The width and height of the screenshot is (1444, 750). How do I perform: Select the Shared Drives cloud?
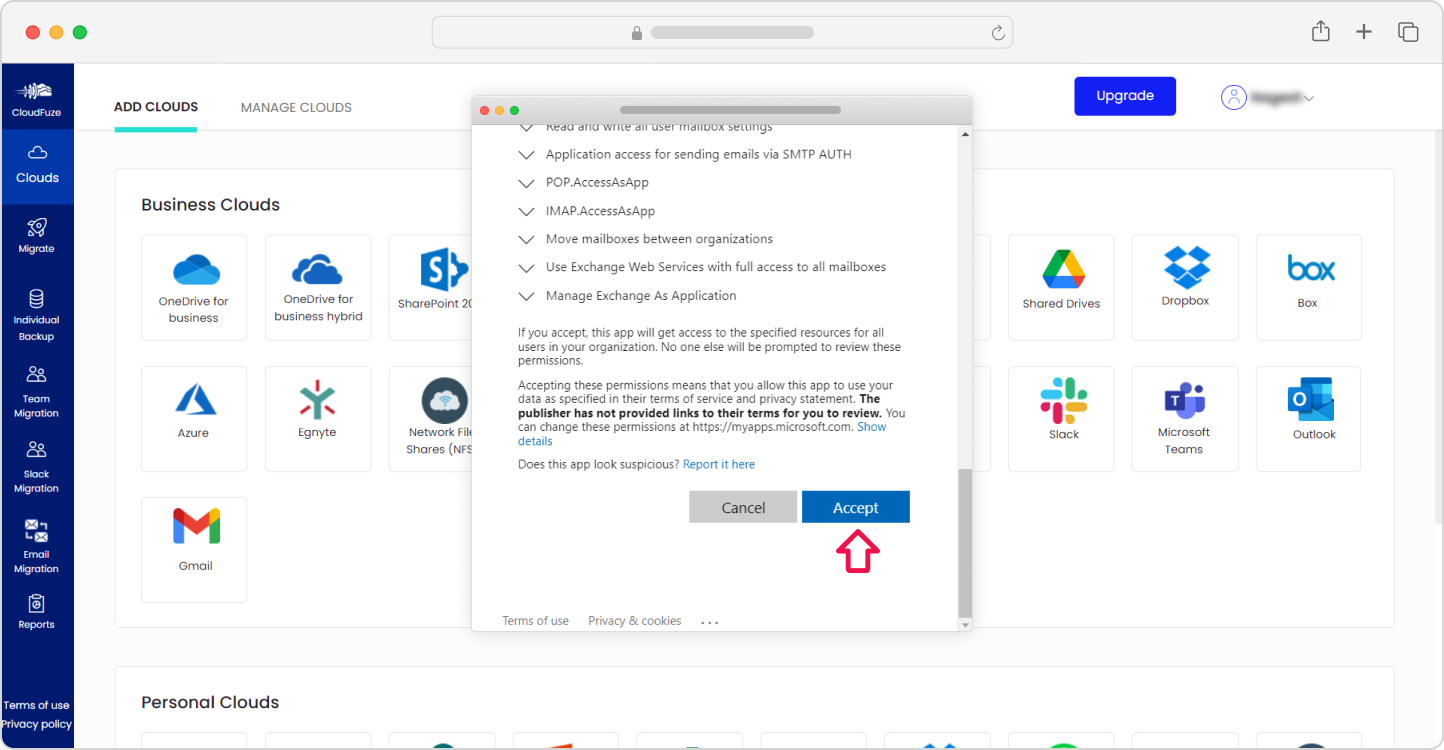1061,288
